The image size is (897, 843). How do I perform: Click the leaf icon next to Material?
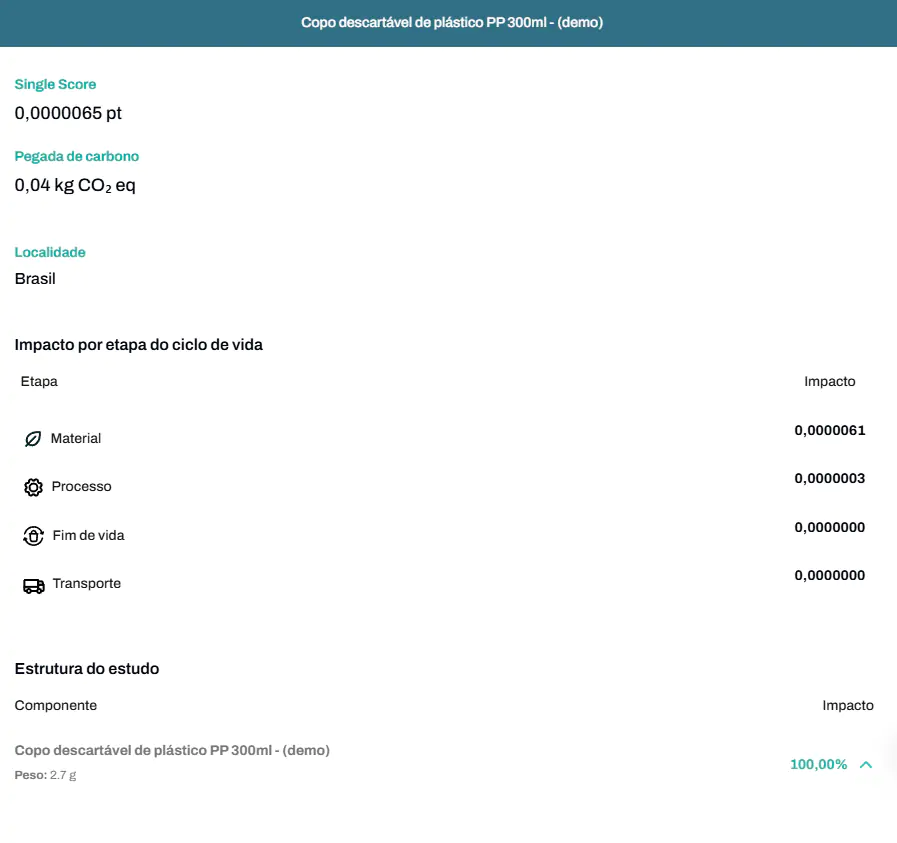click(x=33, y=439)
